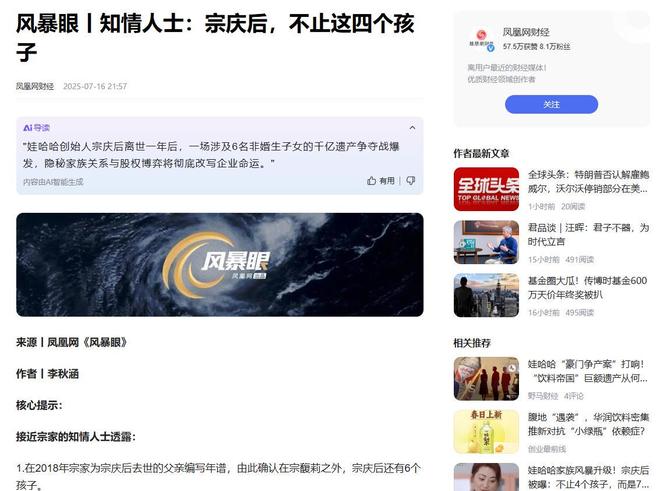Open the 君品谈 interview thumbnail
The width and height of the screenshot is (660, 491).
pyautogui.click(x=486, y=242)
